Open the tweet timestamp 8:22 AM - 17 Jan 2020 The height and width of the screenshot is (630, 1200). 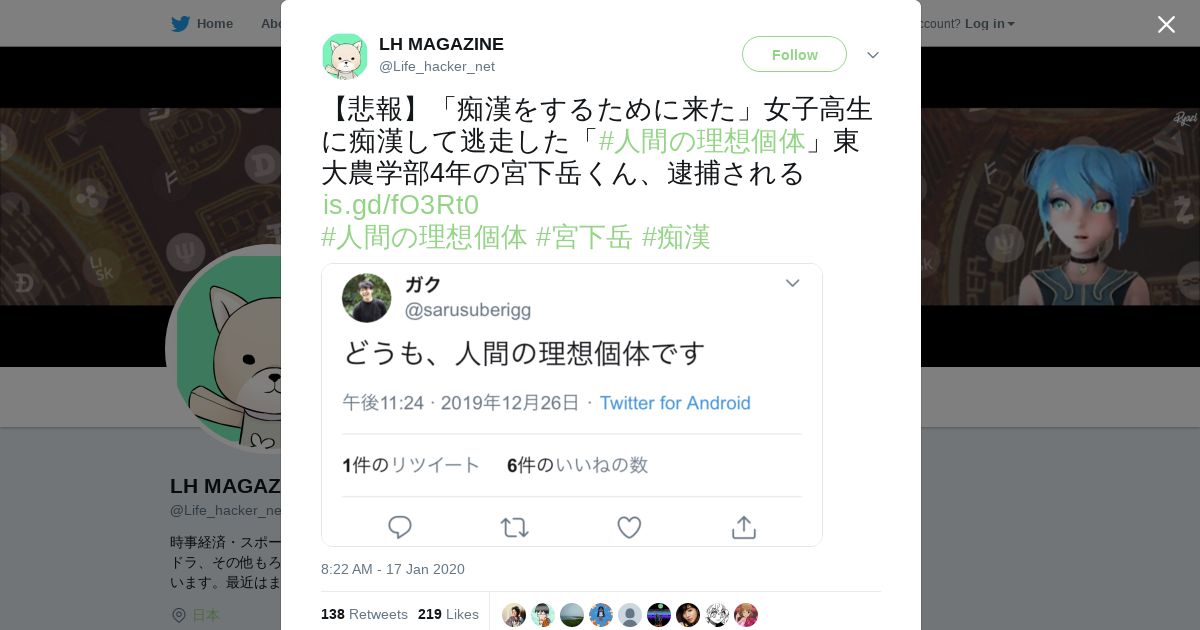click(x=393, y=569)
